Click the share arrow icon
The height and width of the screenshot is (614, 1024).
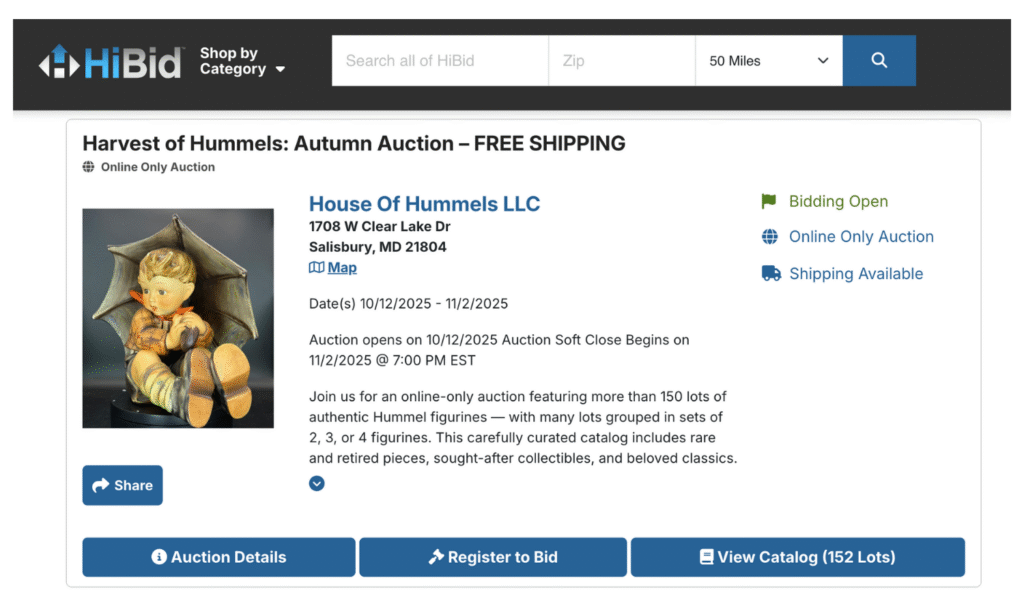[x=100, y=486]
